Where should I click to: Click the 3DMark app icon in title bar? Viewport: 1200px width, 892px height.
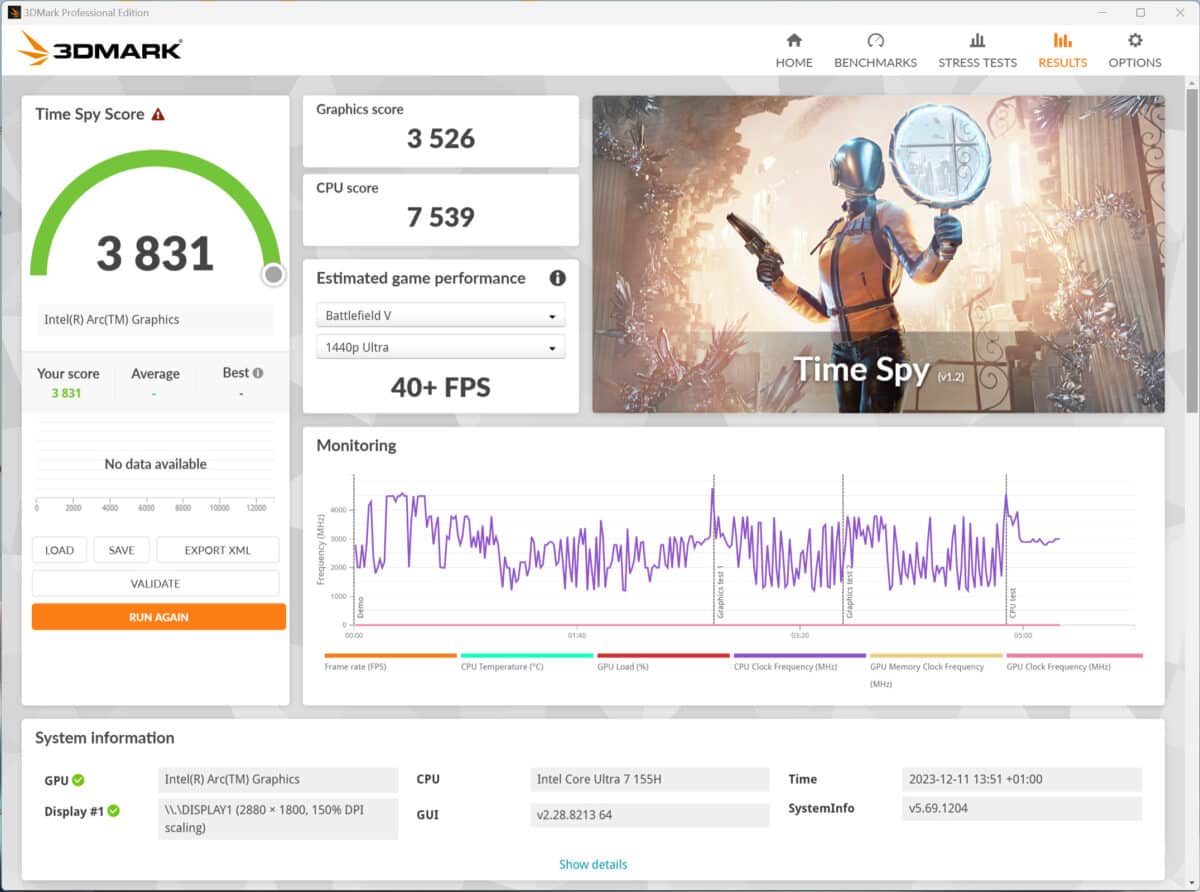(x=14, y=12)
